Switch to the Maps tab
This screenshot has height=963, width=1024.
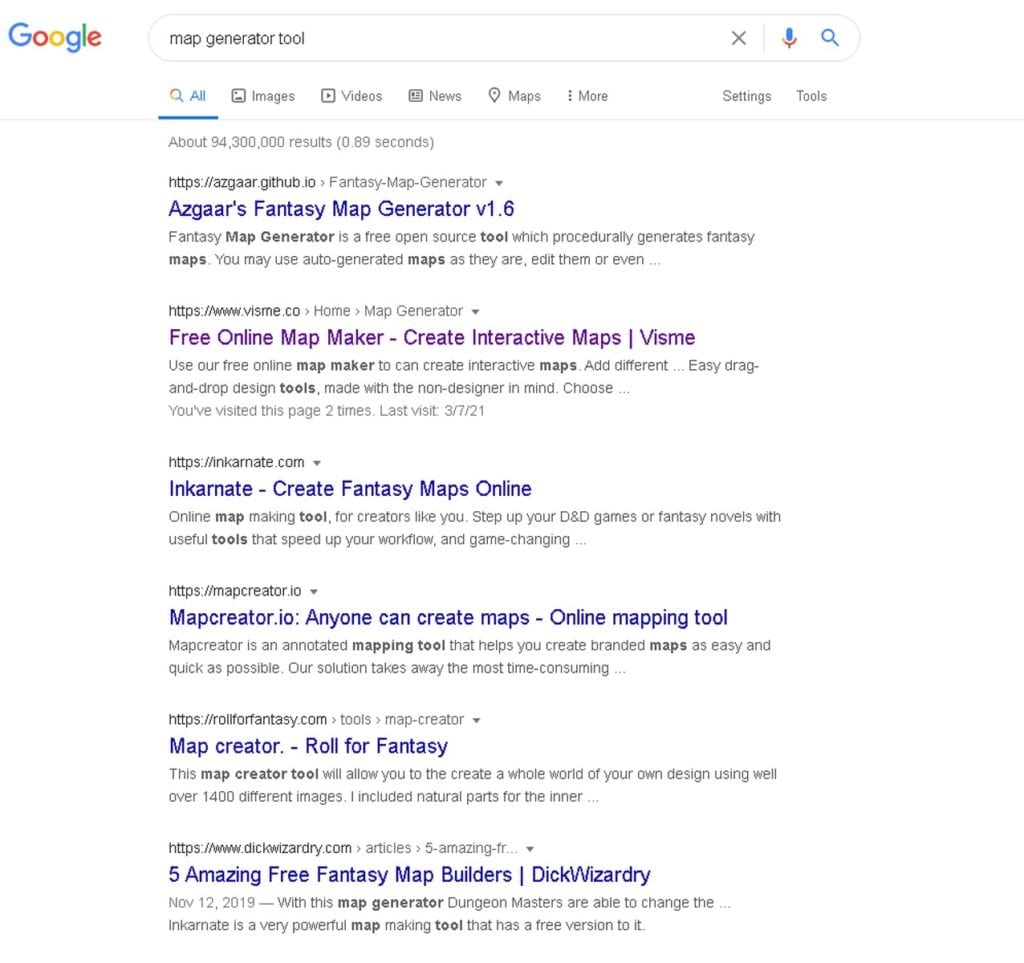point(515,96)
